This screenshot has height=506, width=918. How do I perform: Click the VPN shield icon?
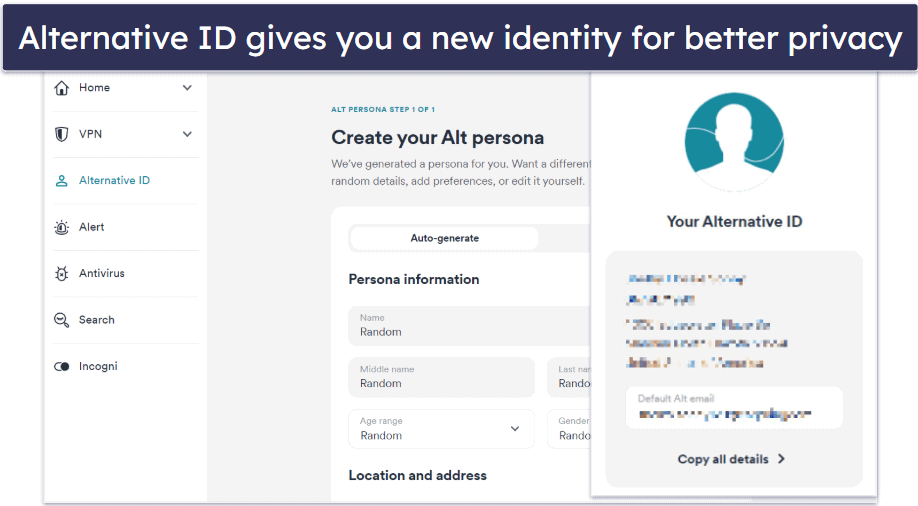(x=61, y=134)
